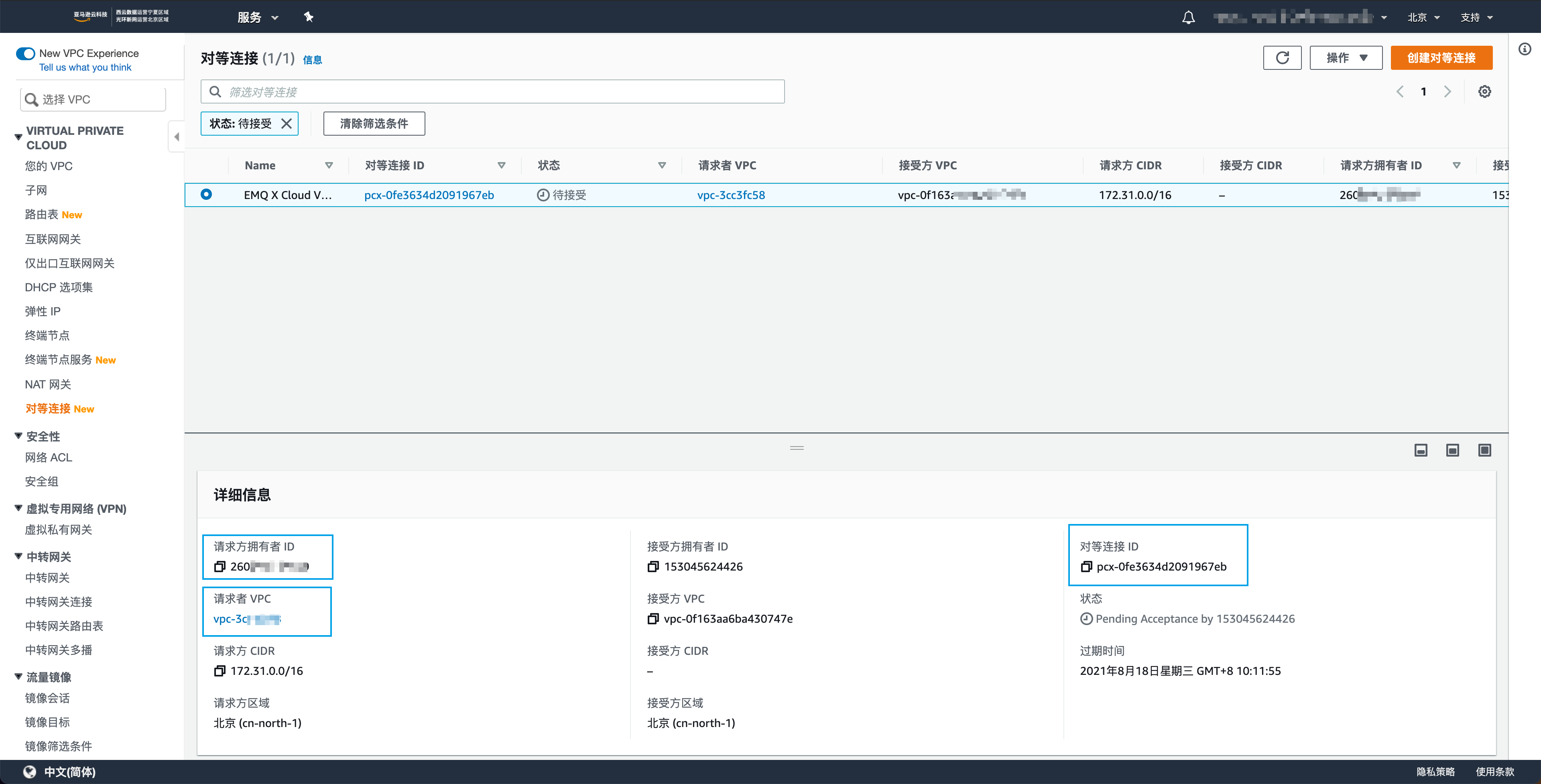
Task: Open the Beijing region dropdown
Action: (x=1423, y=17)
